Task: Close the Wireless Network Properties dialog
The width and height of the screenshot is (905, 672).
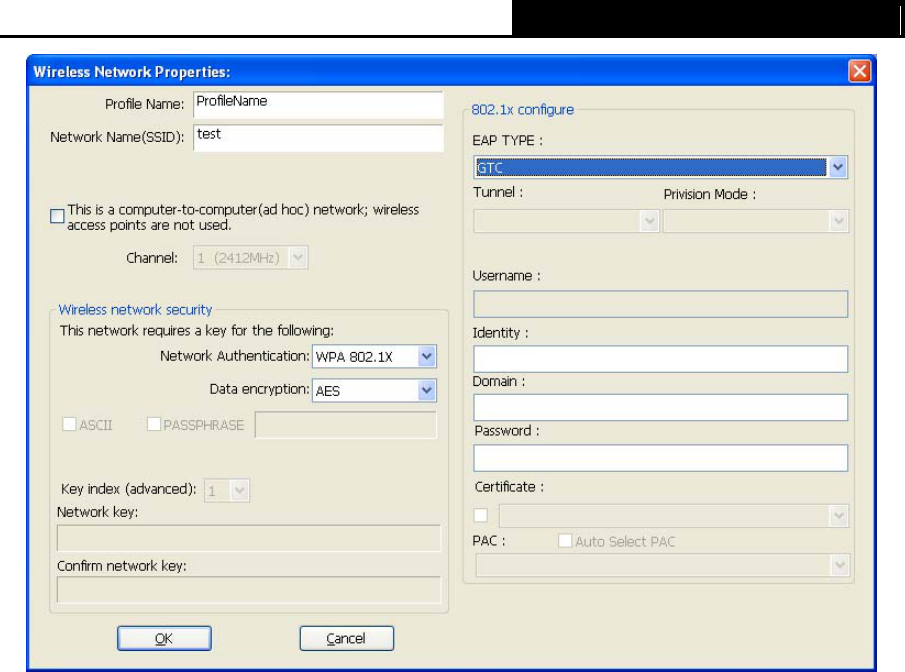Action: coord(859,72)
